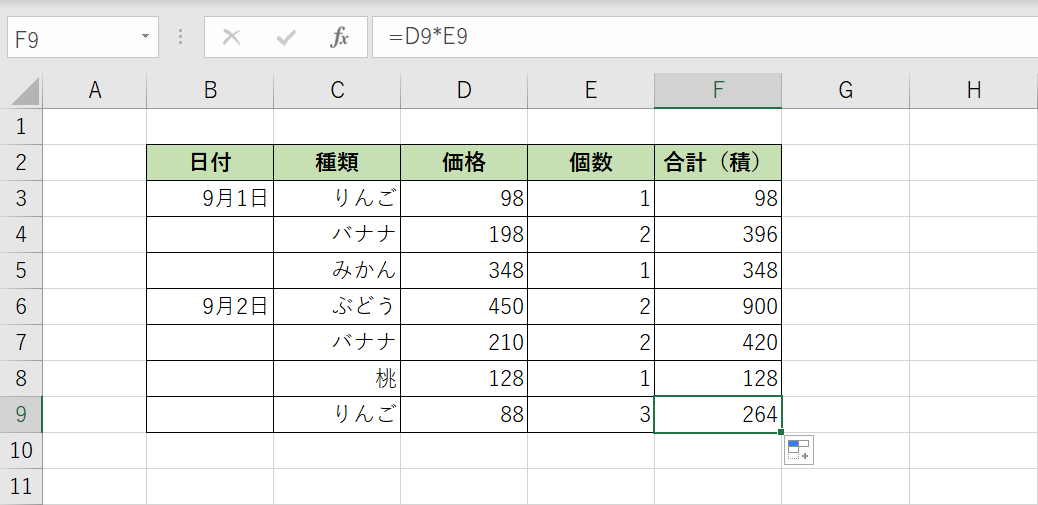Viewport: 1038px width, 505px height.
Task: Select column G header
Action: point(845,91)
